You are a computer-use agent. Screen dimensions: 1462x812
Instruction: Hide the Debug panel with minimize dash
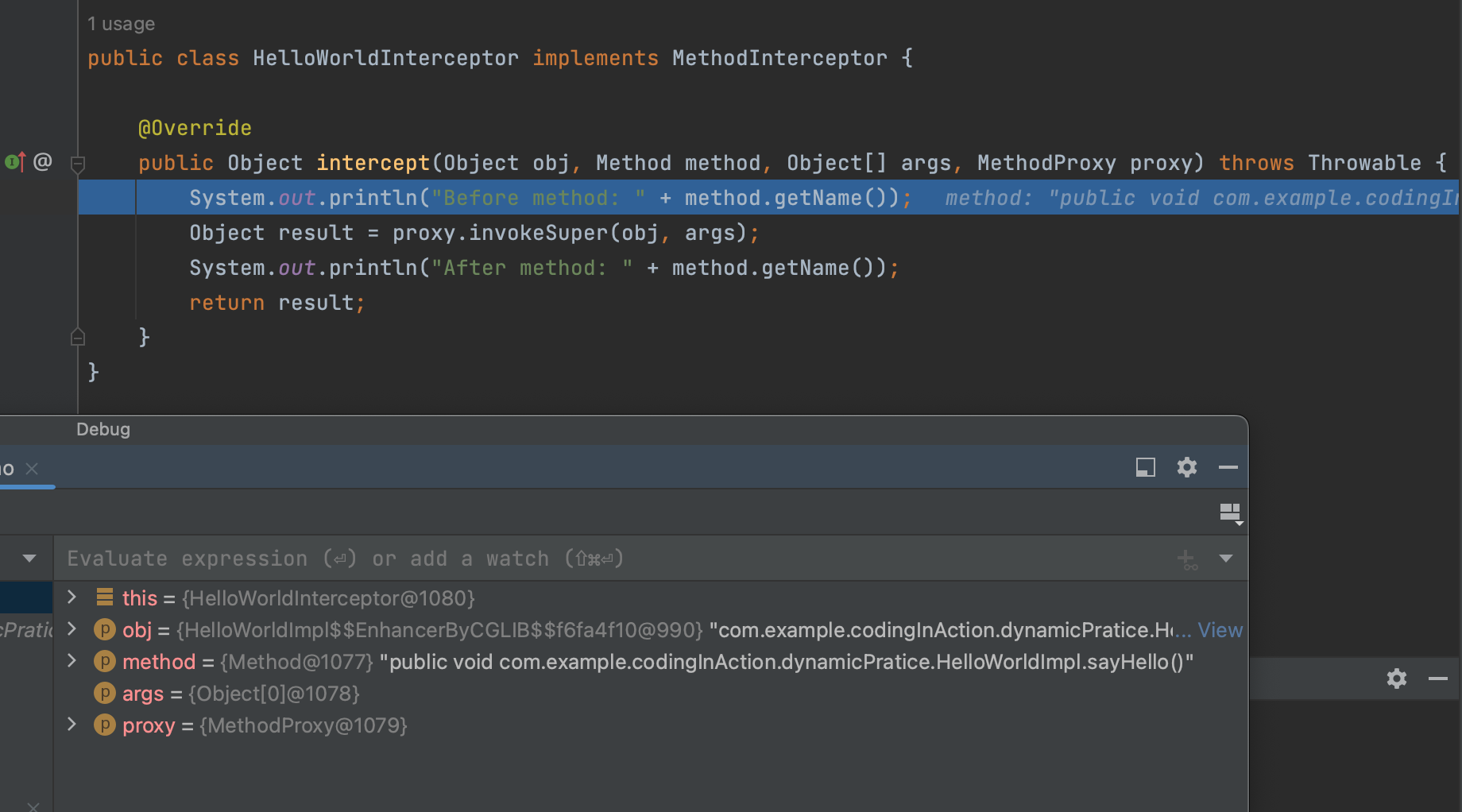click(1228, 467)
